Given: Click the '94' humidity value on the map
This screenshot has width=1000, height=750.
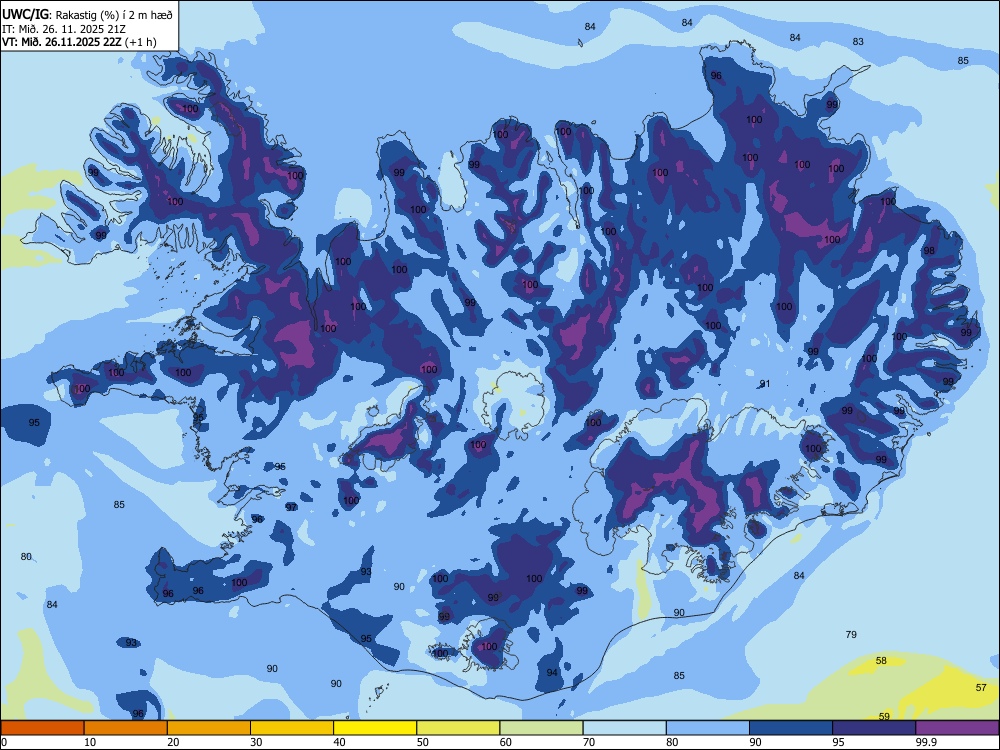Looking at the screenshot, I should tap(552, 673).
